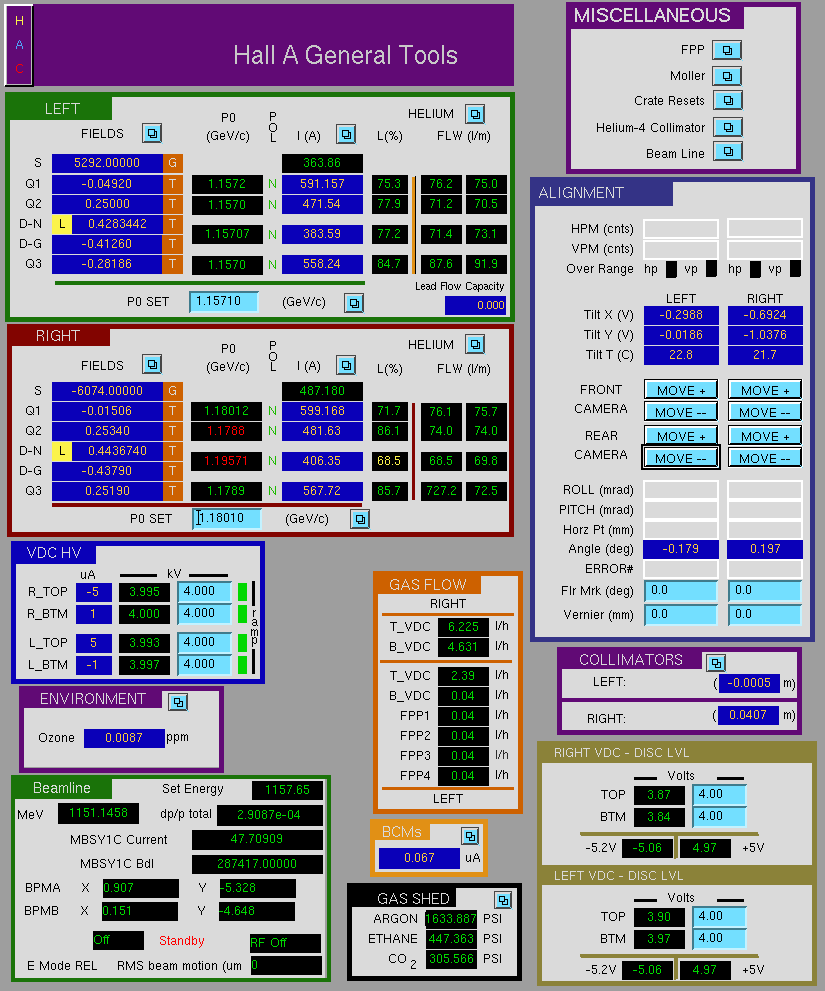
Task: Click RIGHT D-N red P0 value 1.19571
Action: tap(226, 461)
